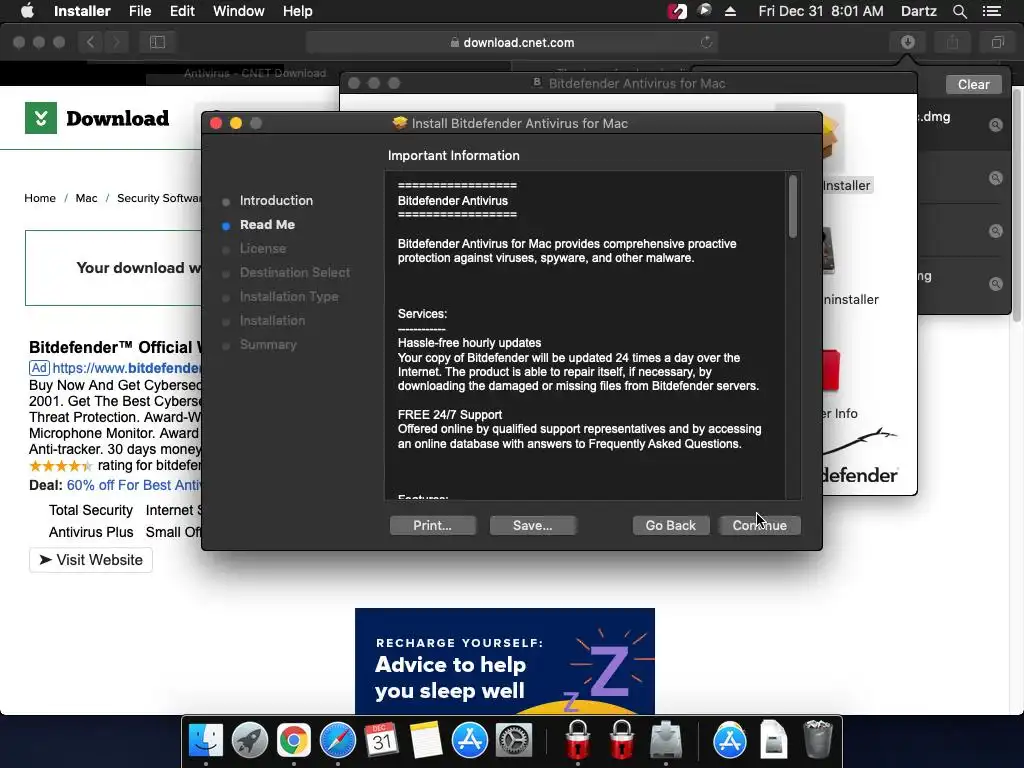Click Safari's back arrow
Viewport: 1024px width, 768px height.
(x=91, y=42)
